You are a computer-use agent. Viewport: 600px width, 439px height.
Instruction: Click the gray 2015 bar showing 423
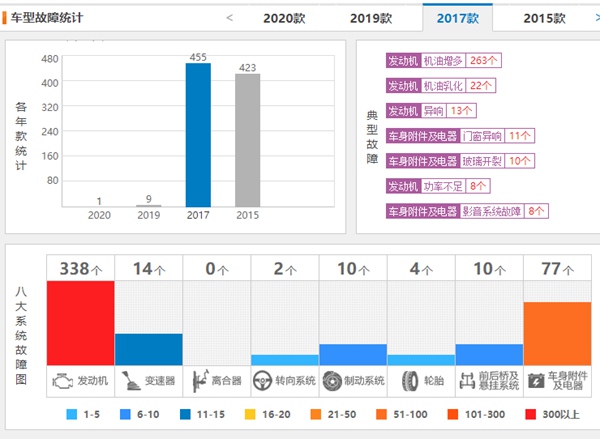coord(247,140)
